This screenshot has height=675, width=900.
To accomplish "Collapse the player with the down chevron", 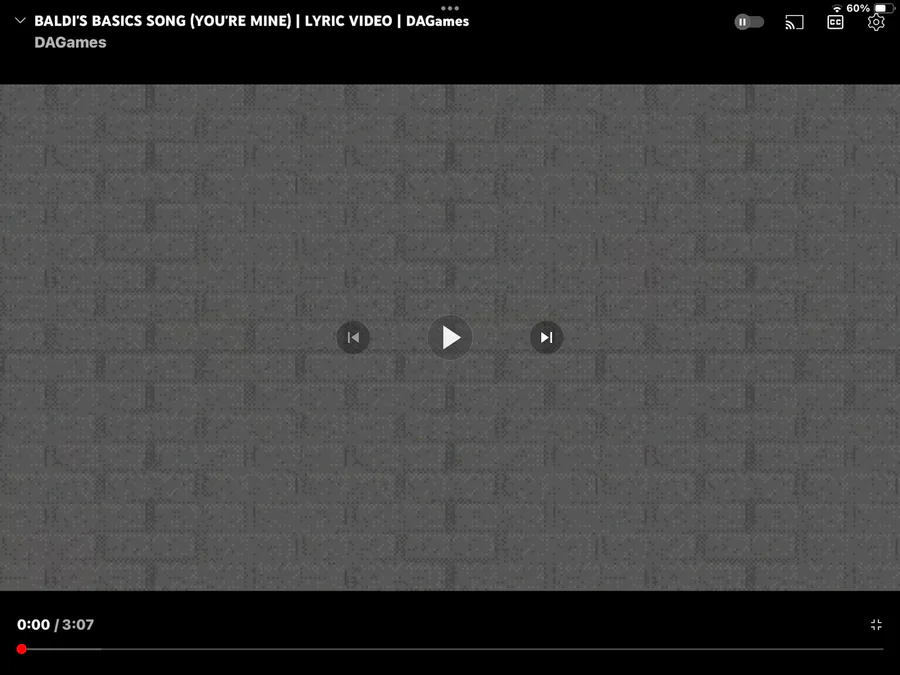I will 20,21.
